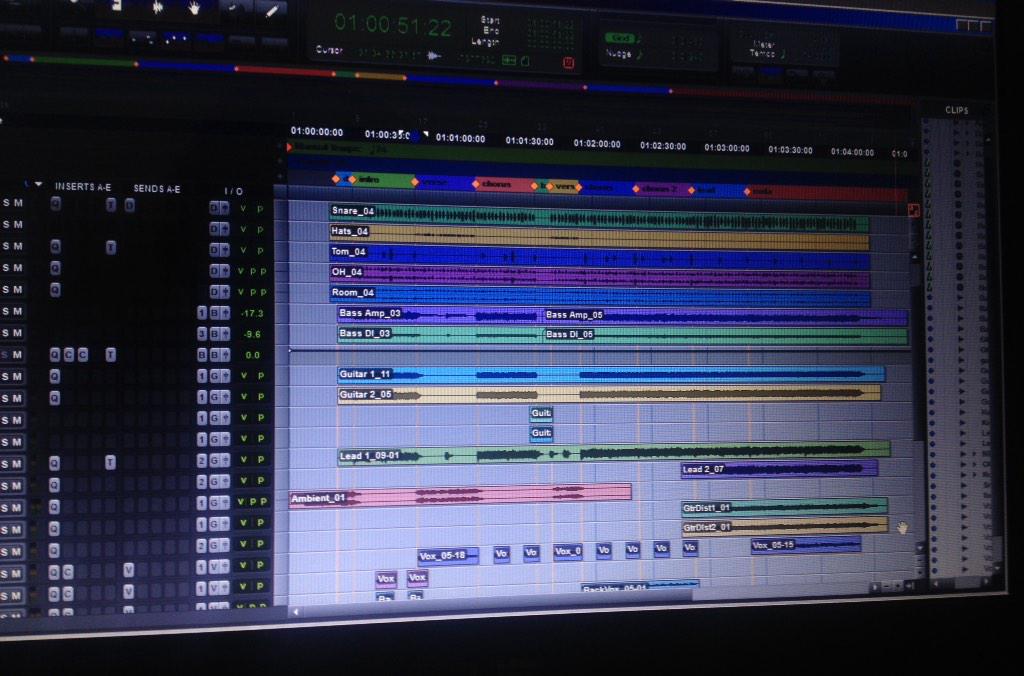Select the Trimmer tool in the toolbar

click(118, 8)
